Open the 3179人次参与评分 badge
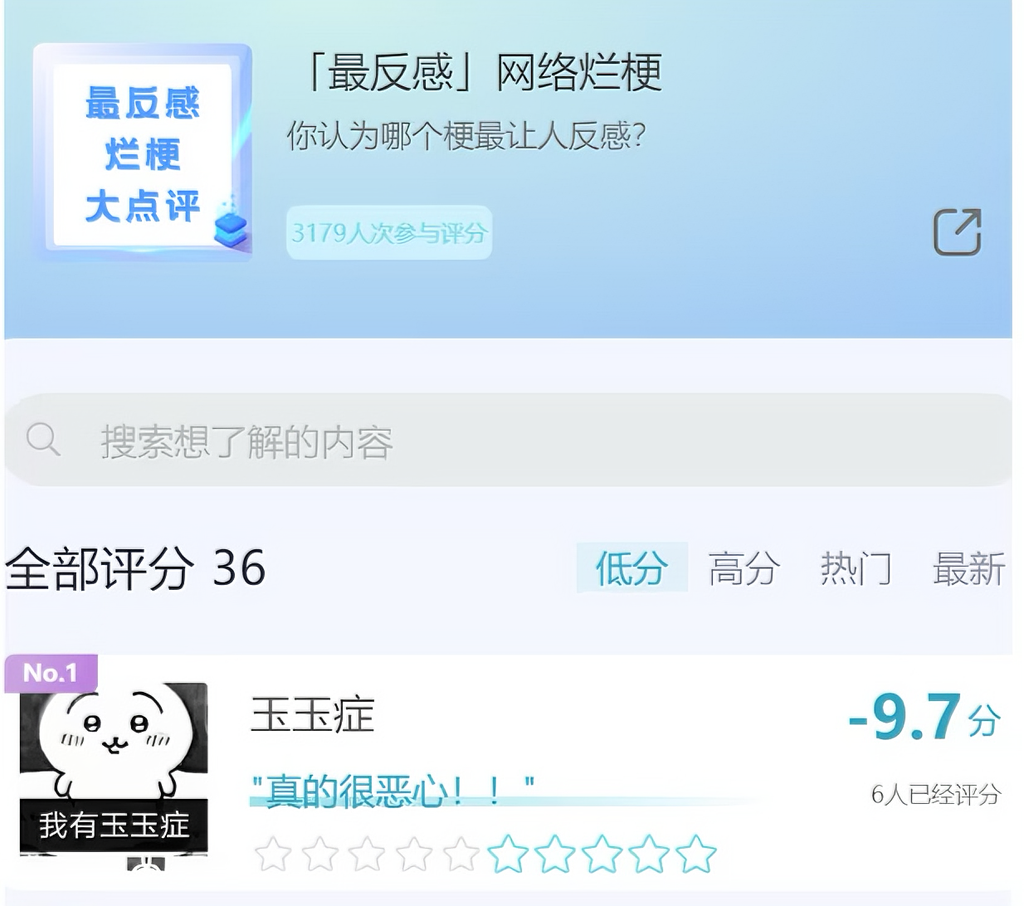 [389, 233]
